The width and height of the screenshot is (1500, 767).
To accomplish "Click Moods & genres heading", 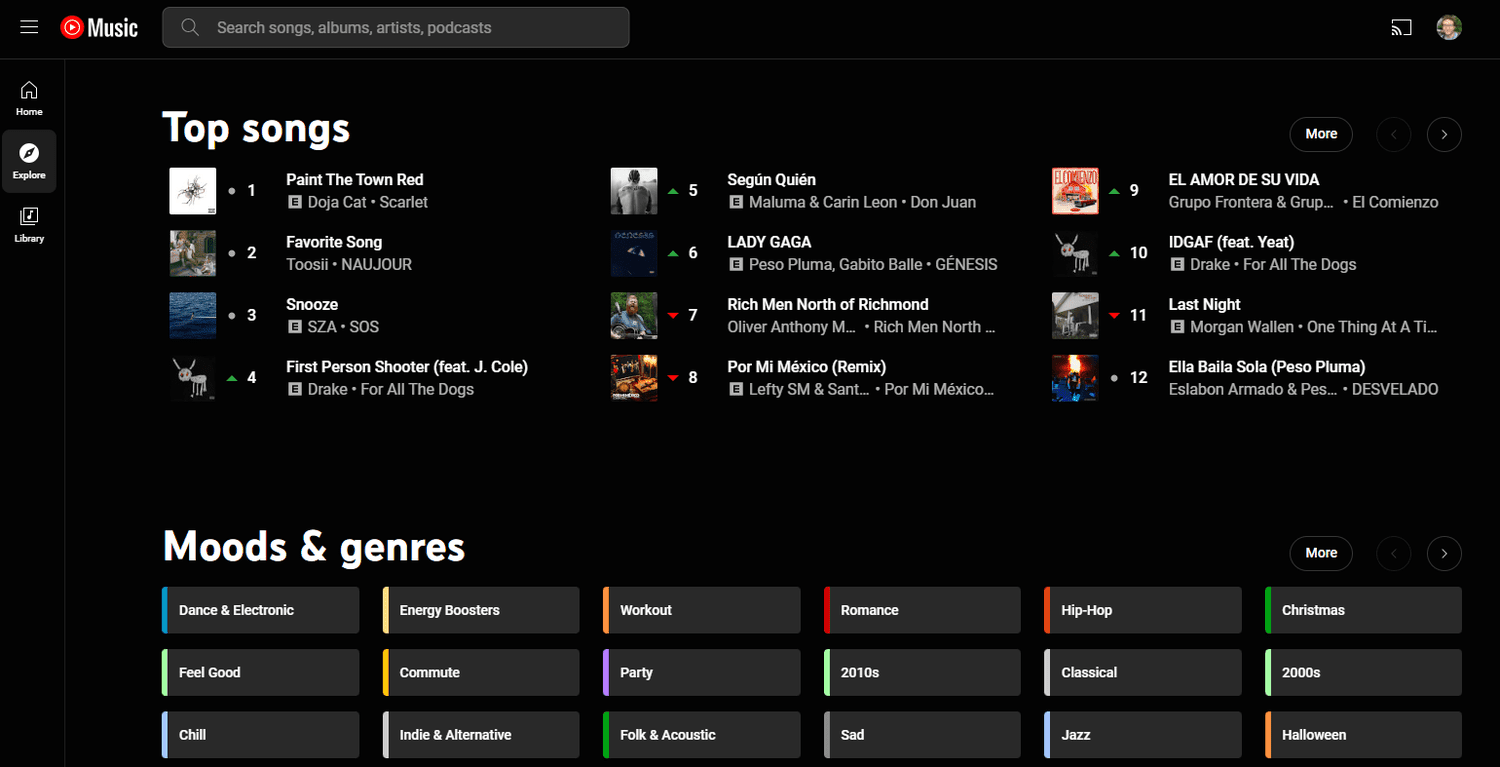I will point(314,547).
